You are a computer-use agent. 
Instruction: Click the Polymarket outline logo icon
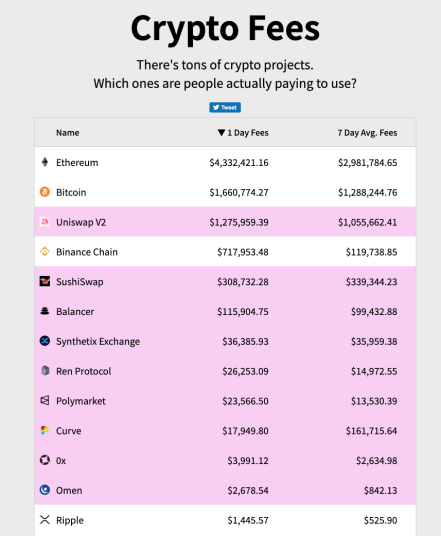tap(45, 400)
